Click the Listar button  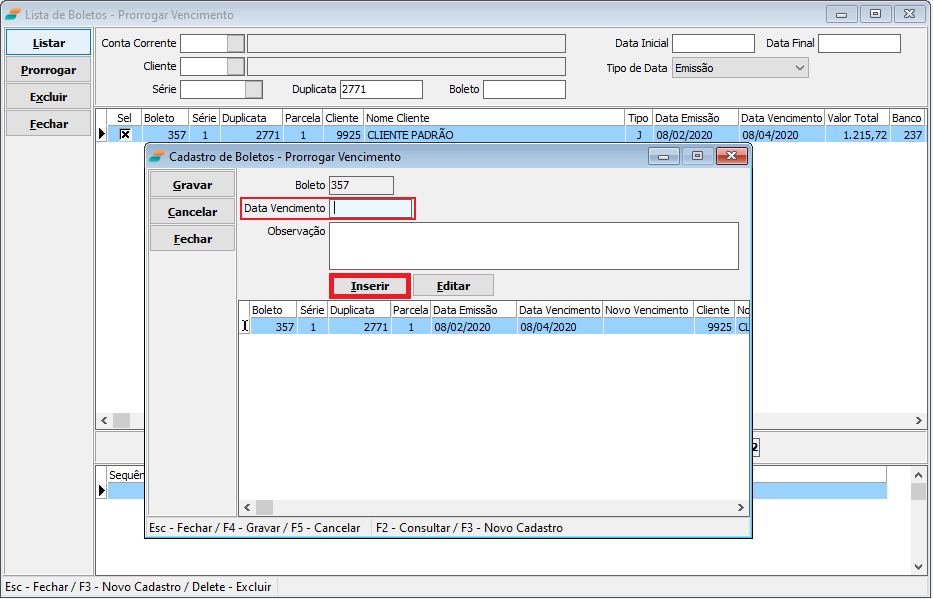(48, 43)
